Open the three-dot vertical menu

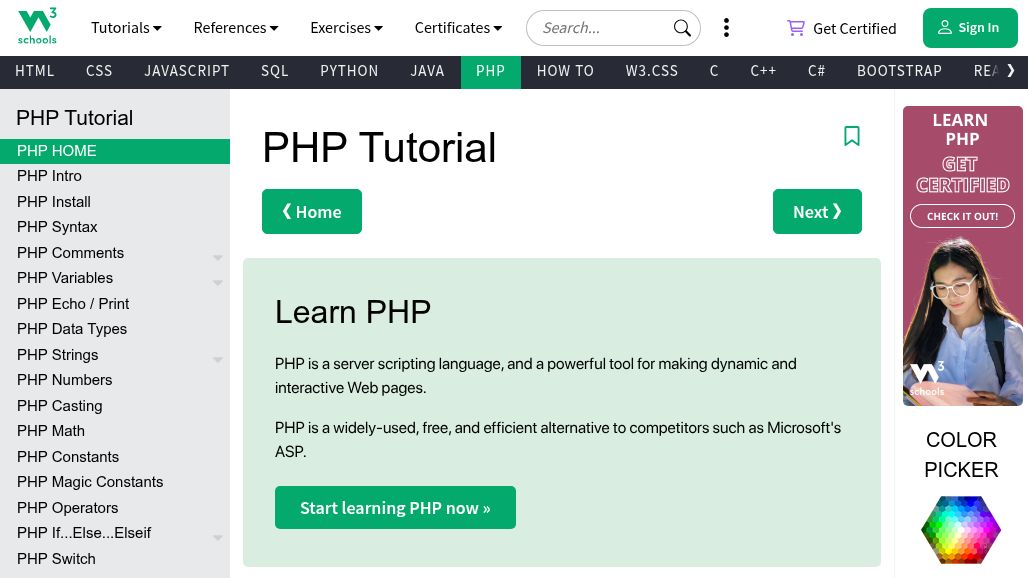click(726, 28)
